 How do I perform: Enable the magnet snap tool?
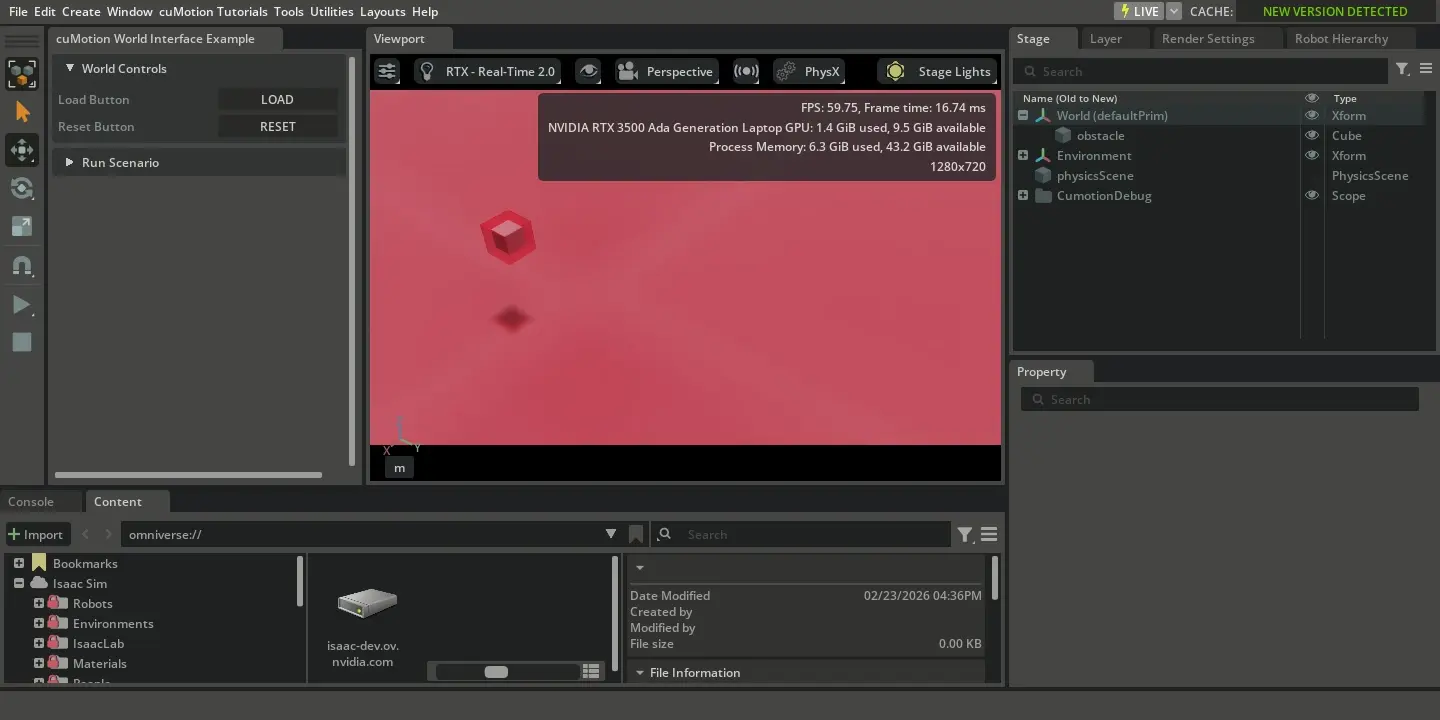point(22,266)
